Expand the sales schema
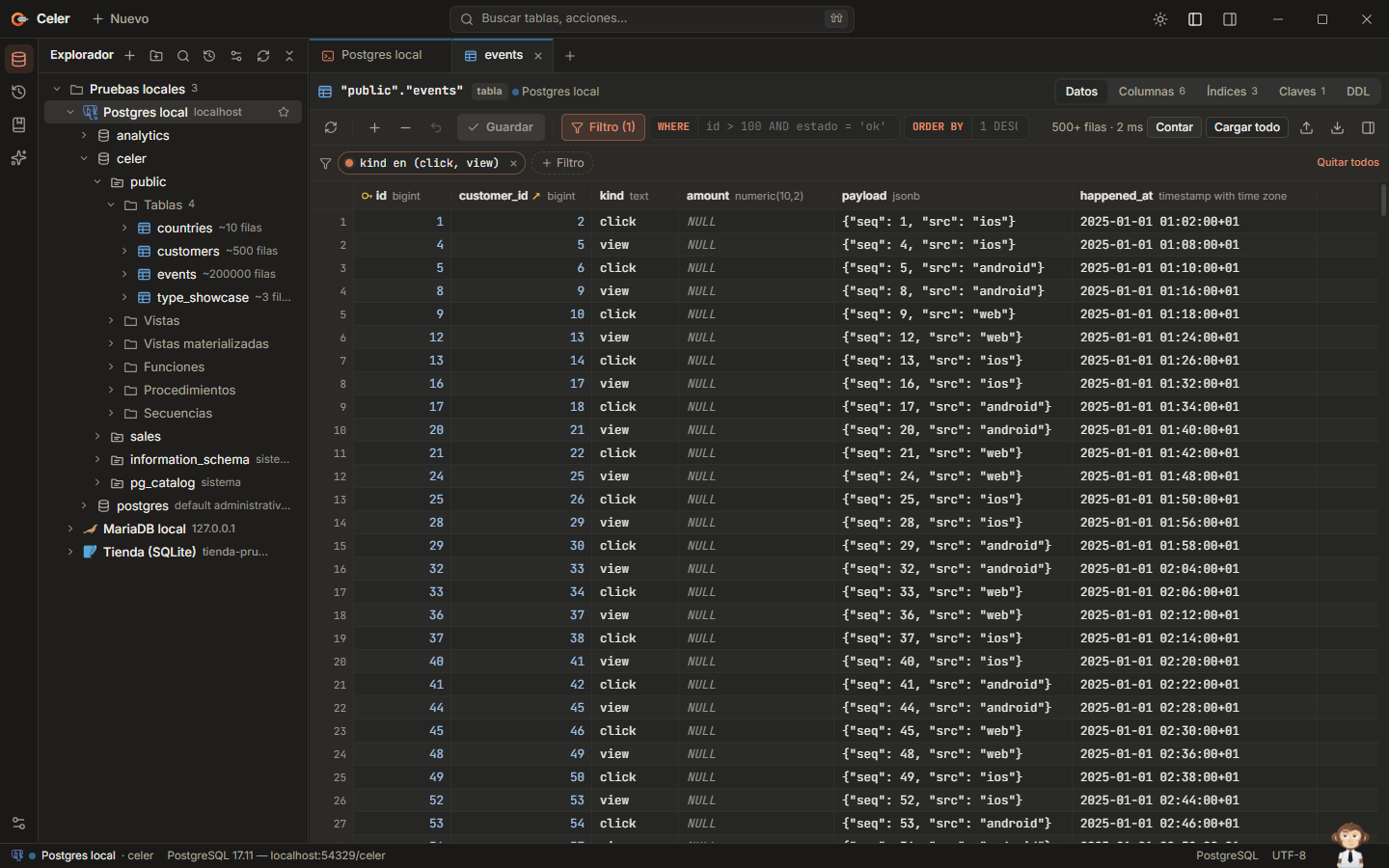The height and width of the screenshot is (868, 1389). tap(97, 437)
